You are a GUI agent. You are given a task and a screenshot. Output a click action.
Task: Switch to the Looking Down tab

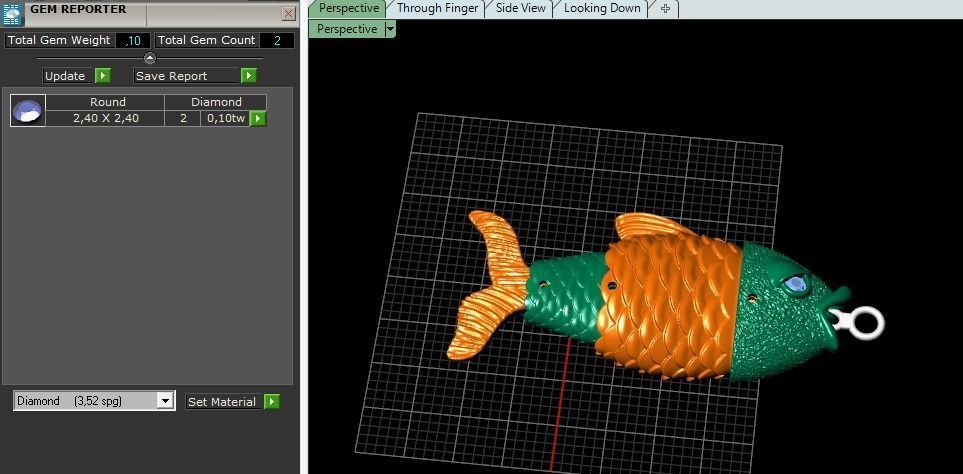[602, 9]
